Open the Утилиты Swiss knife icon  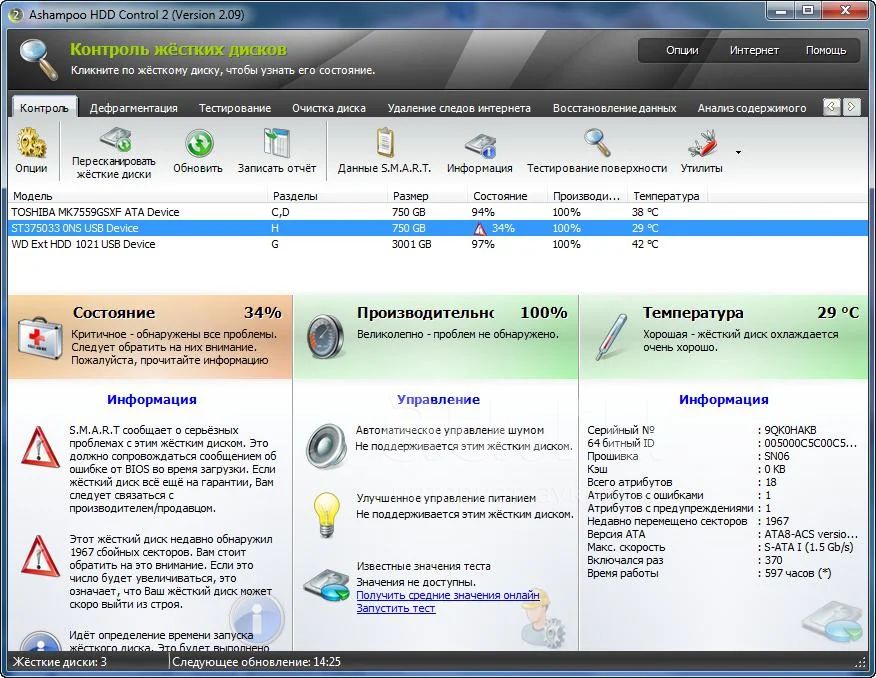[702, 143]
